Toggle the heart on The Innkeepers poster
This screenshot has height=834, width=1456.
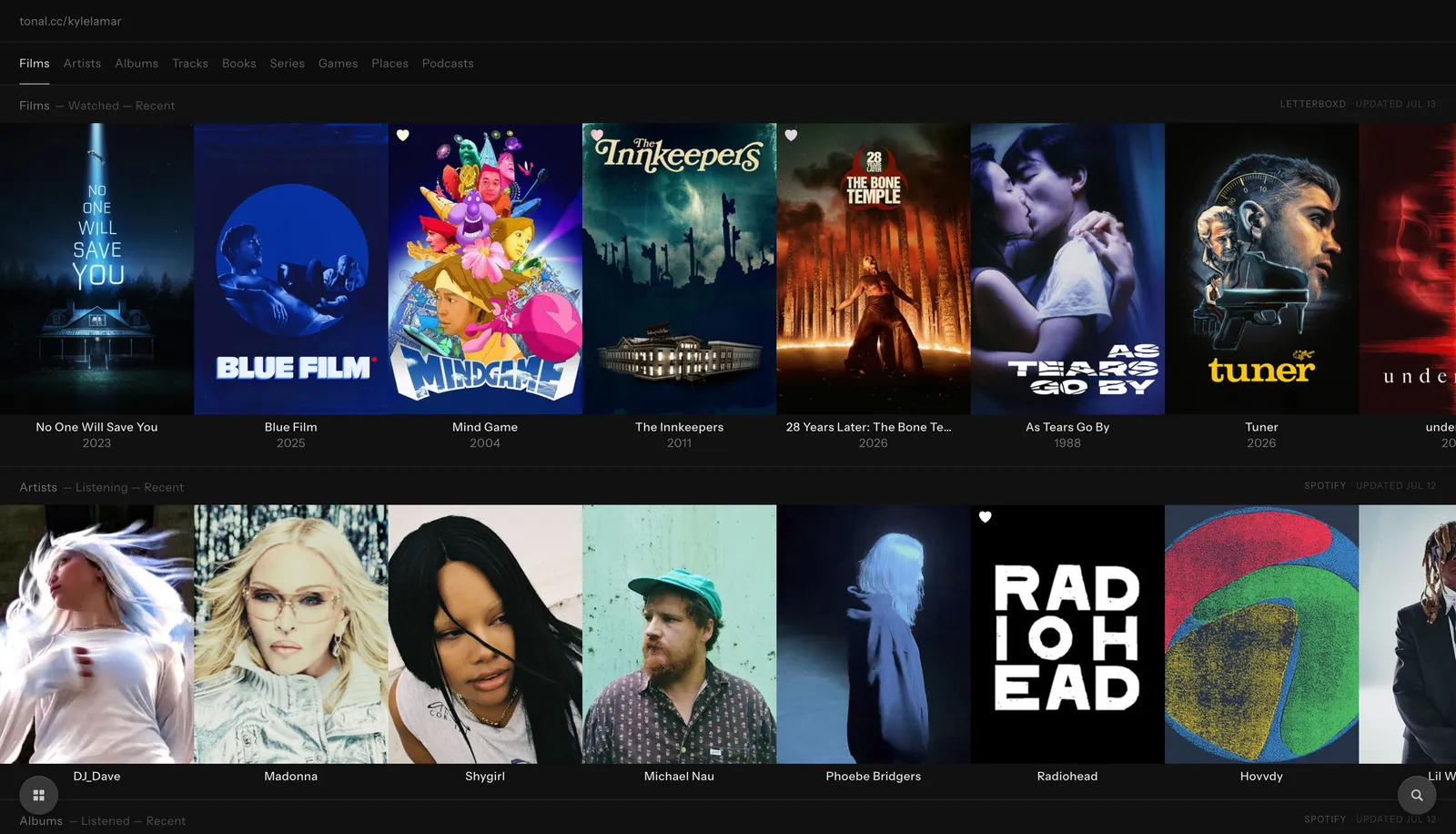pyautogui.click(x=597, y=136)
